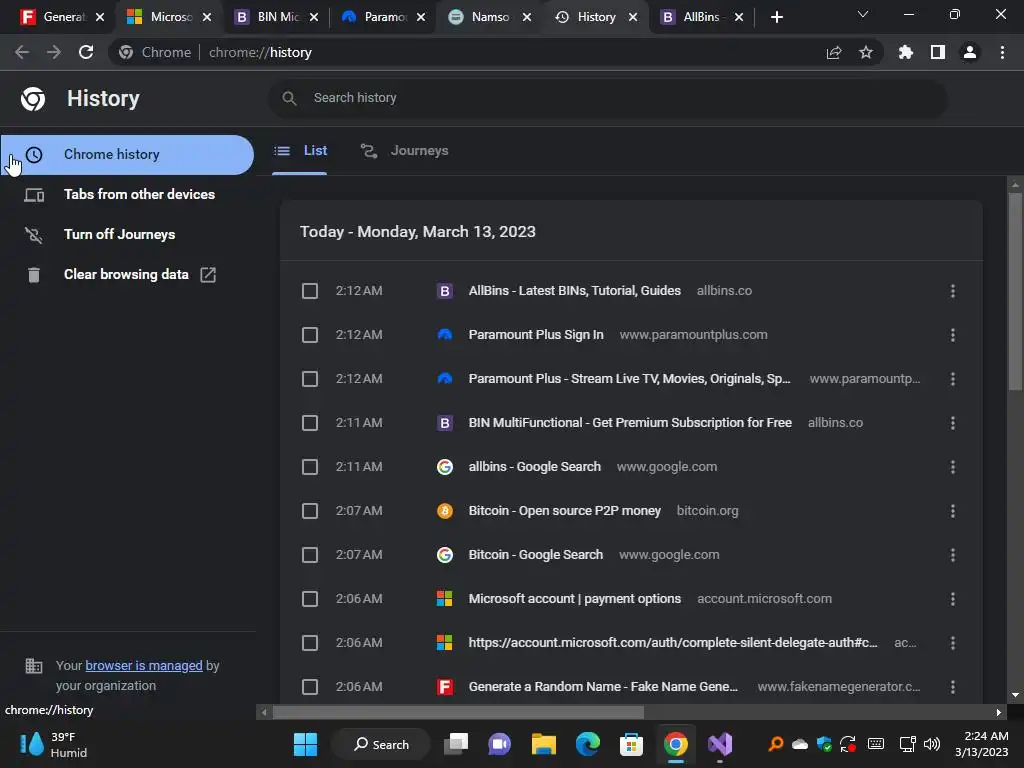Open actions menu for Bitcoin - Google Search
This screenshot has width=1024, height=768.
(x=953, y=555)
